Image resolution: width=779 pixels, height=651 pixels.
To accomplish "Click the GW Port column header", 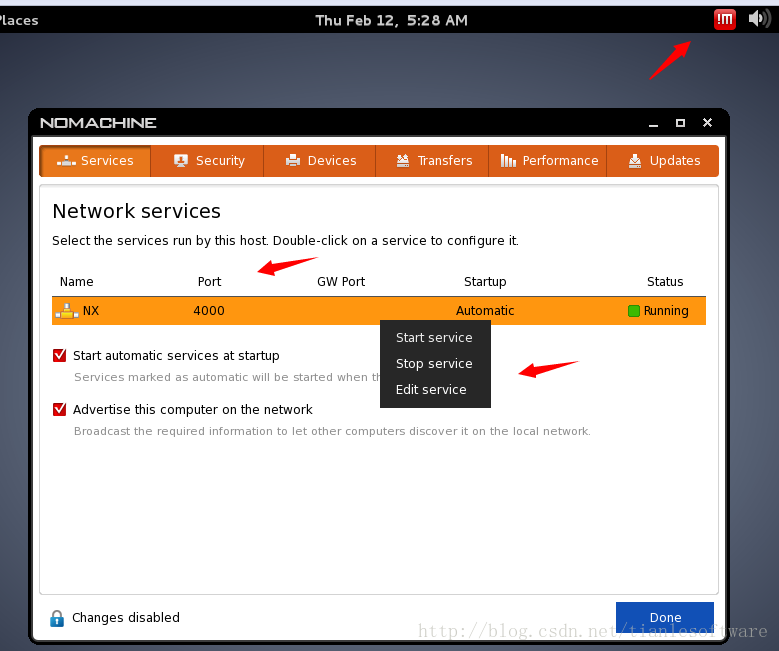I will click(x=341, y=282).
